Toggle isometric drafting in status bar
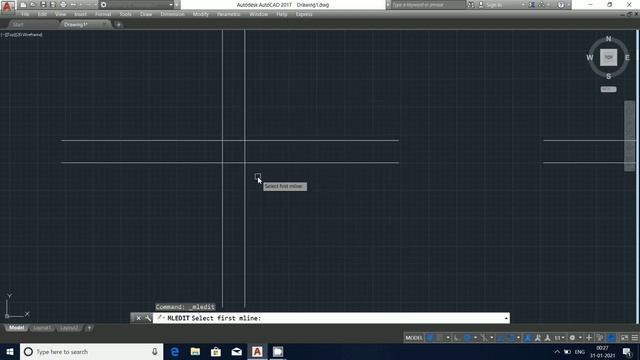Screen dimensions: 640x360 point(484,338)
